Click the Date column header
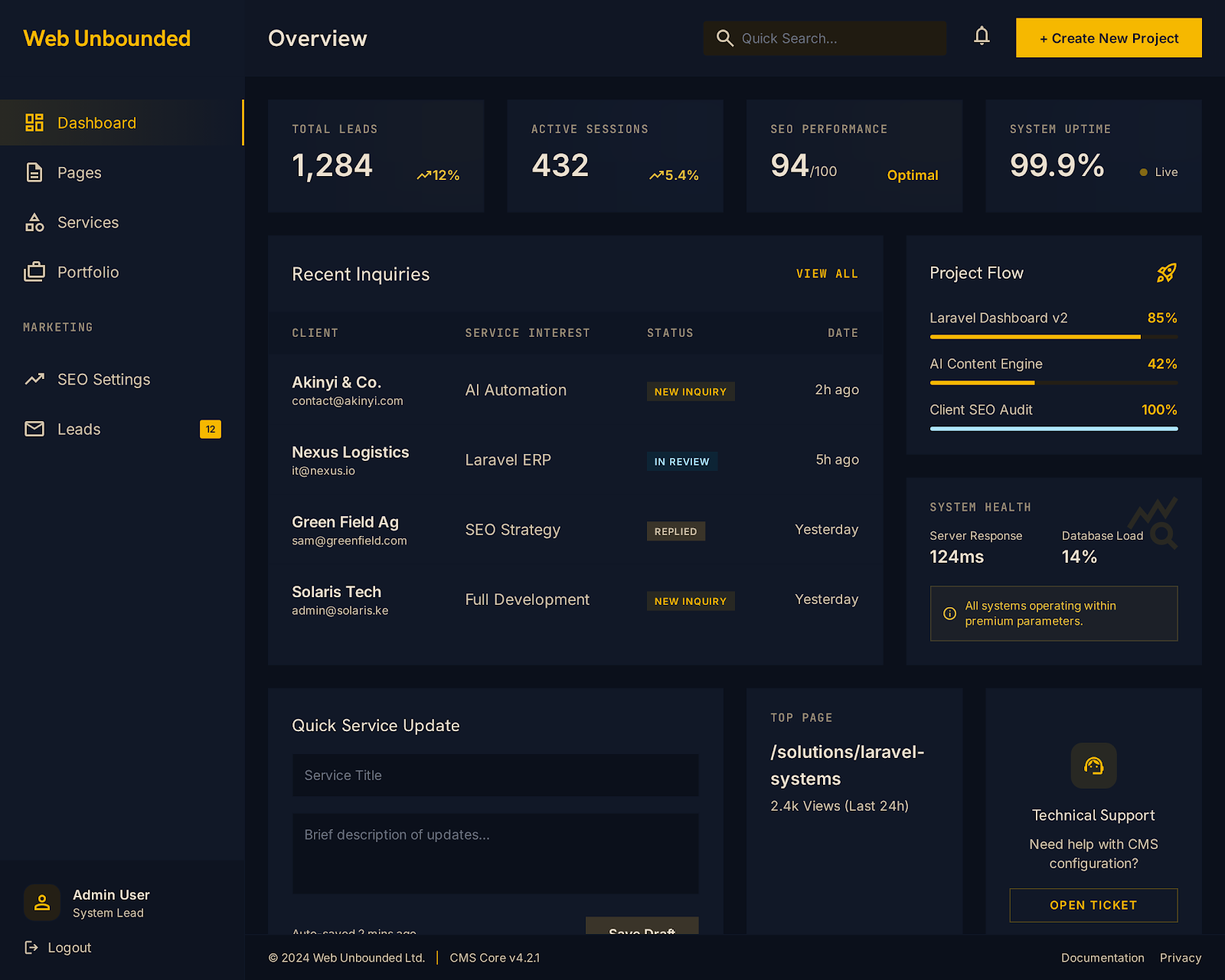This screenshot has height=980, width=1225. point(843,333)
